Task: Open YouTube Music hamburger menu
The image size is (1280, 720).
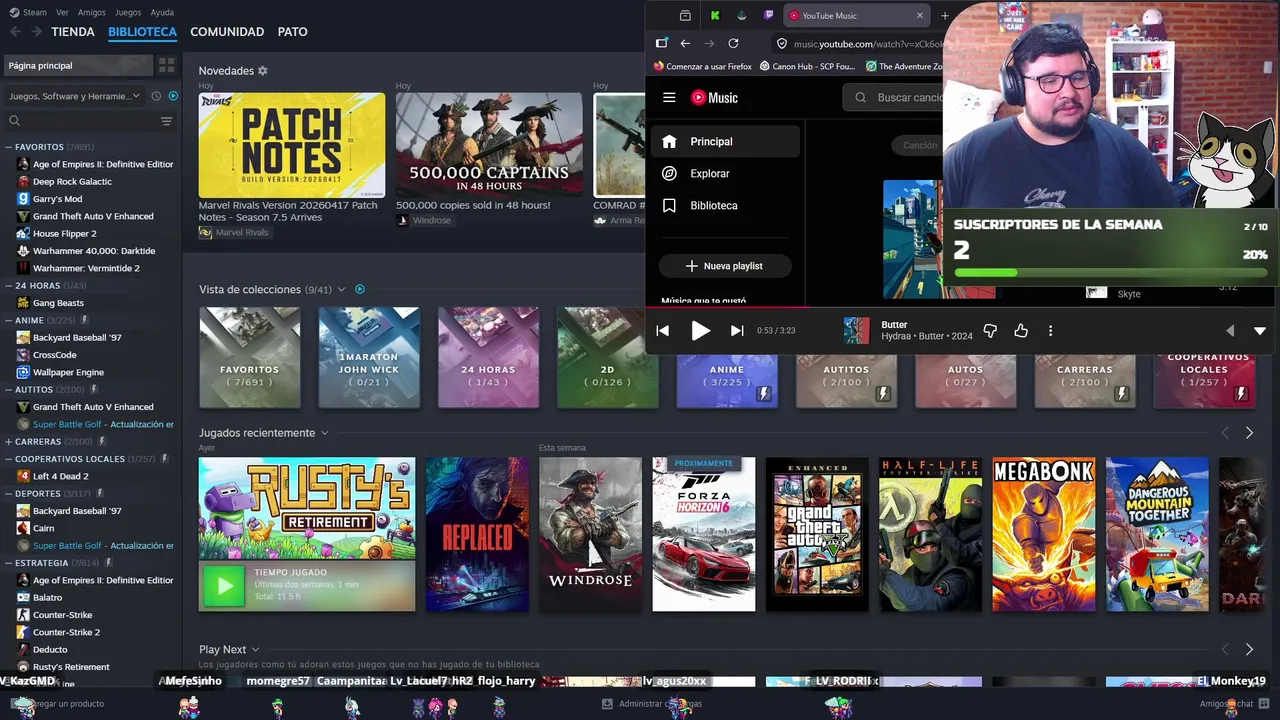Action: click(x=669, y=97)
